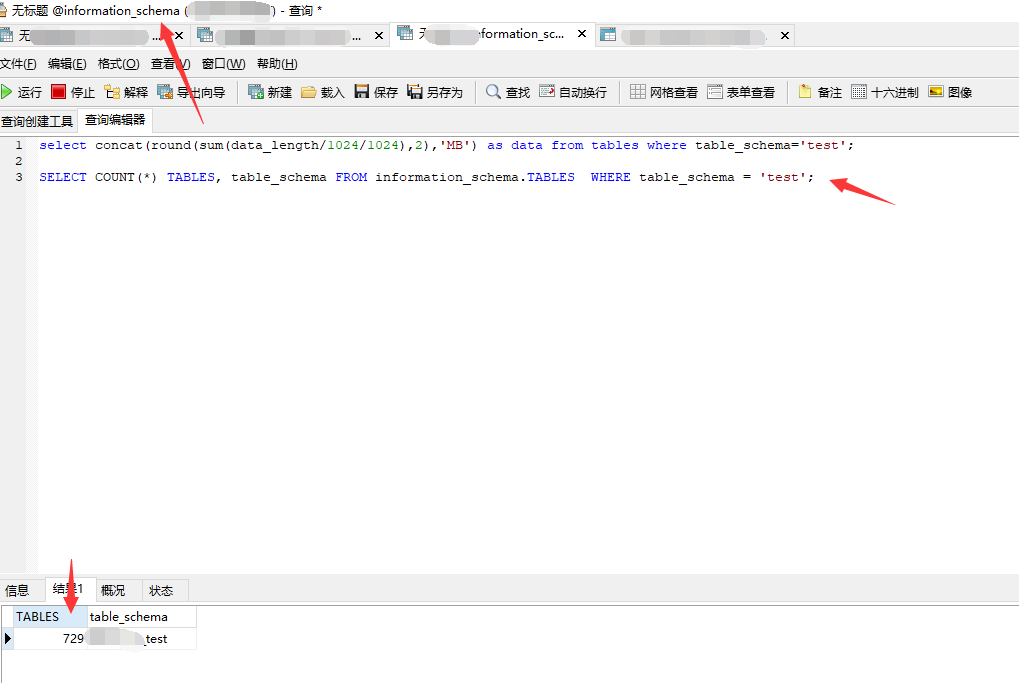Place cursor in SELECT COUNT(*) SQL line

[x=426, y=177]
